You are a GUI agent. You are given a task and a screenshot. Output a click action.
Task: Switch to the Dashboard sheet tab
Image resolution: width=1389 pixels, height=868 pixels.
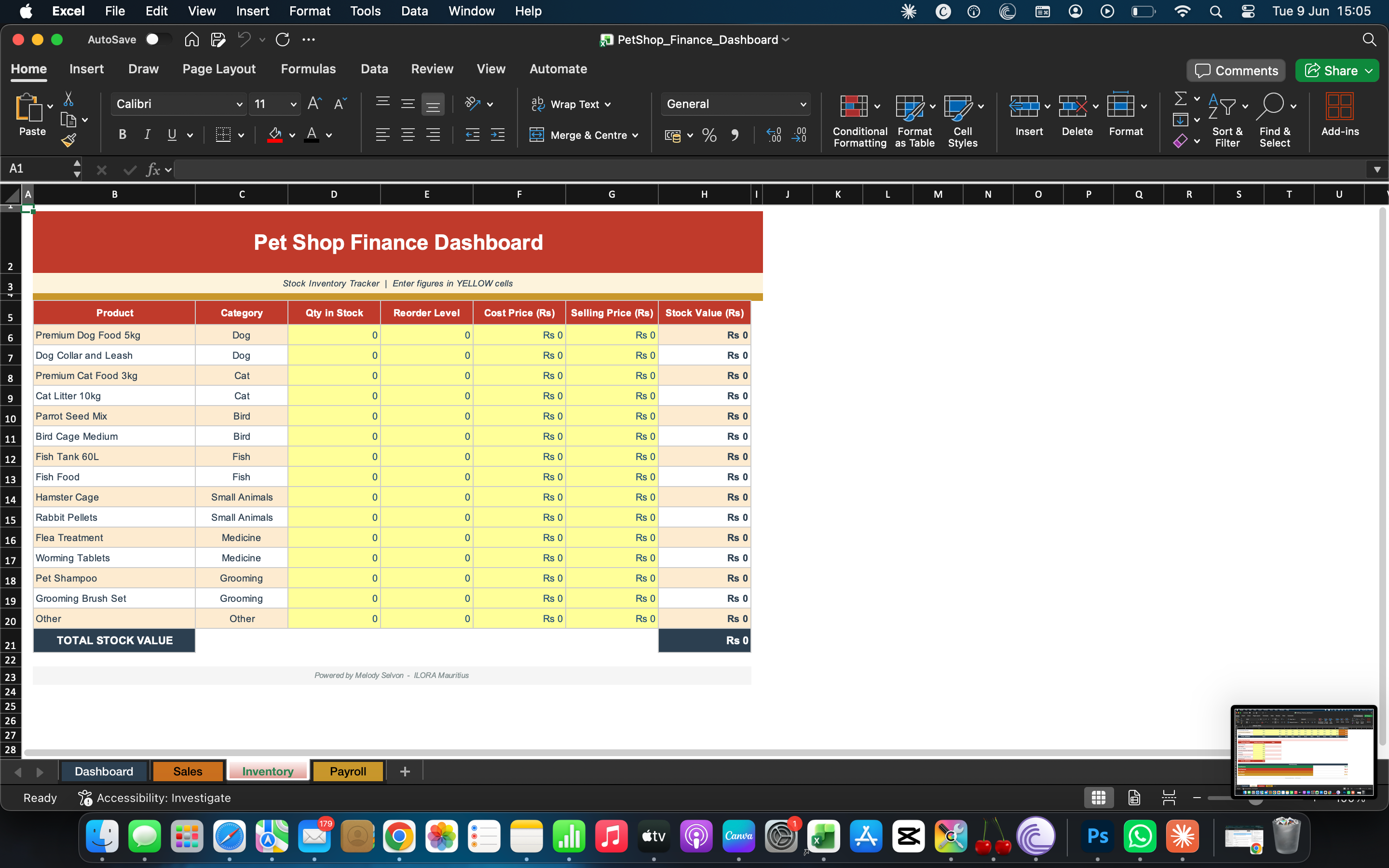pyautogui.click(x=104, y=772)
